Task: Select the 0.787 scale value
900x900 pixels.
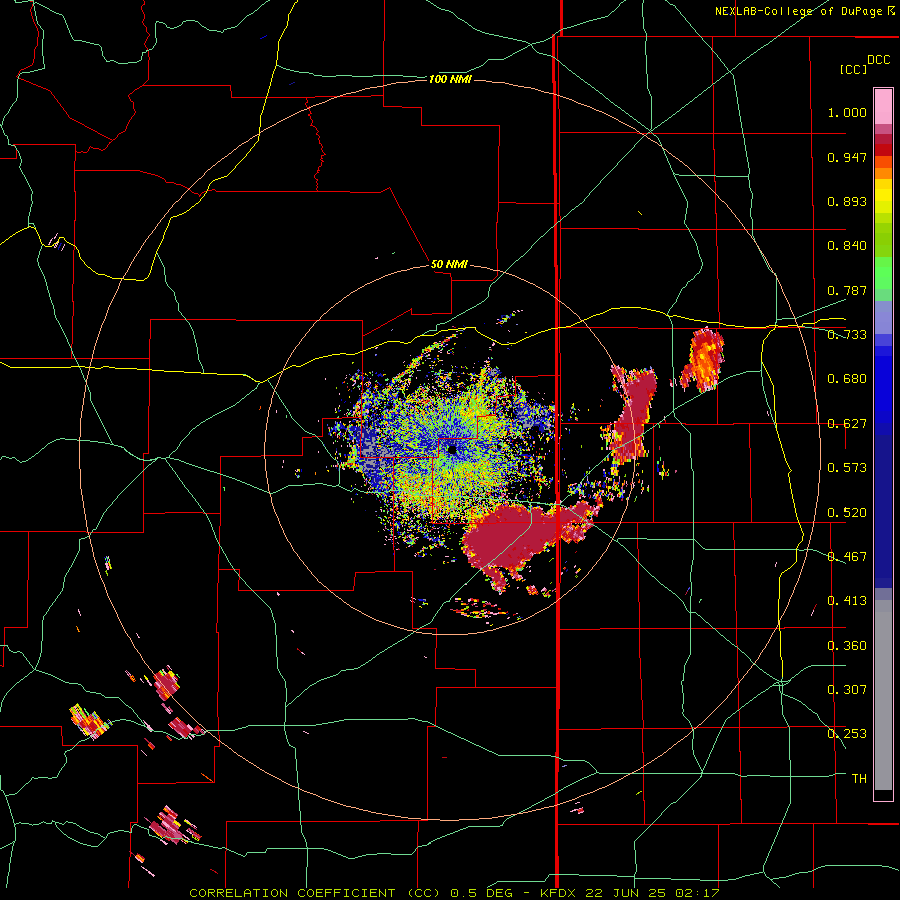Action: click(x=847, y=290)
